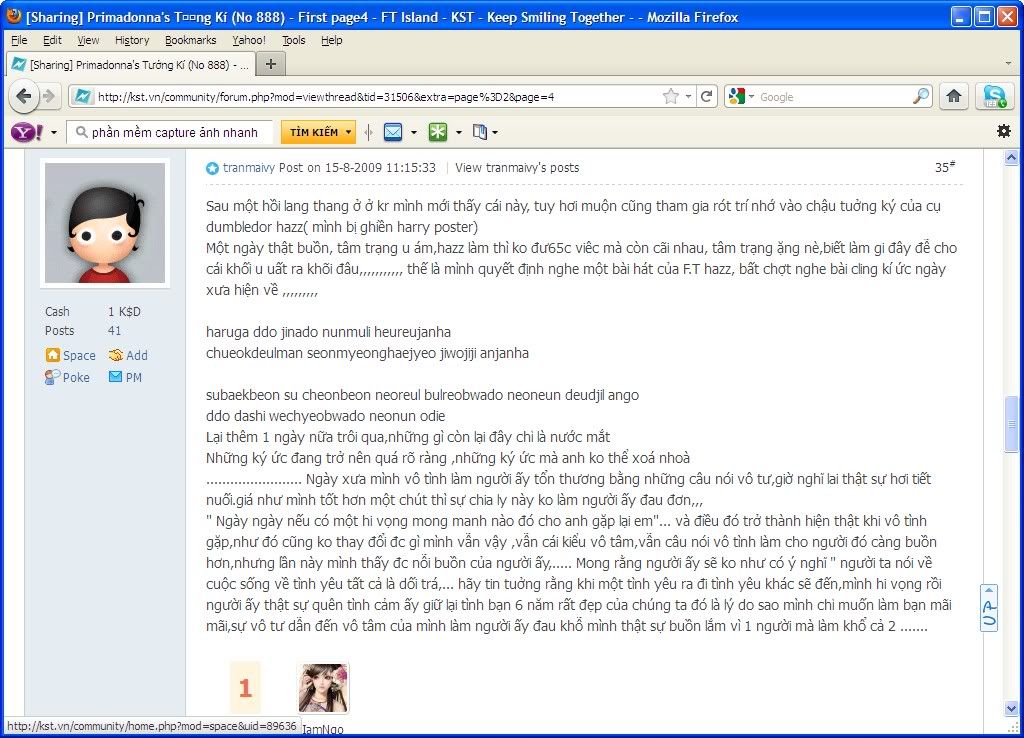
Task: Open the Tools menu
Action: pyautogui.click(x=293, y=40)
